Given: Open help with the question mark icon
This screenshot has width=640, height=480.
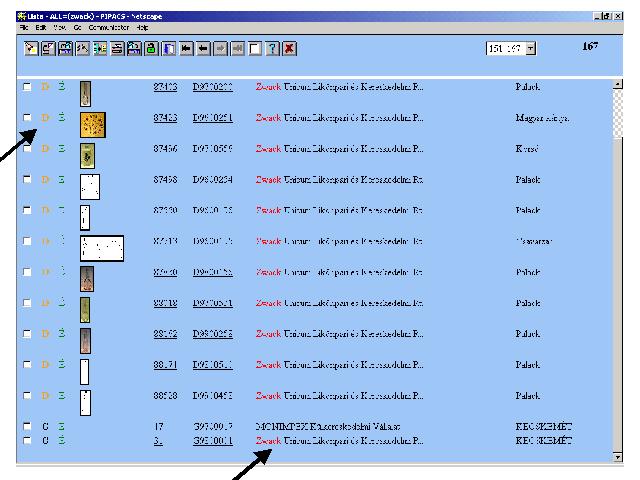Looking at the screenshot, I should point(272,49).
